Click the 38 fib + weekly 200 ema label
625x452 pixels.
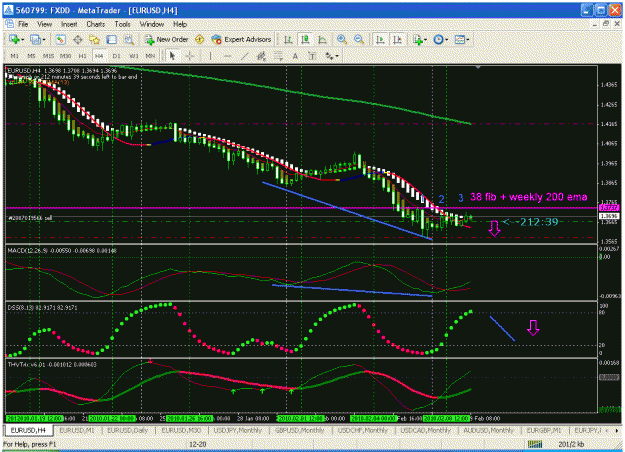tap(529, 197)
